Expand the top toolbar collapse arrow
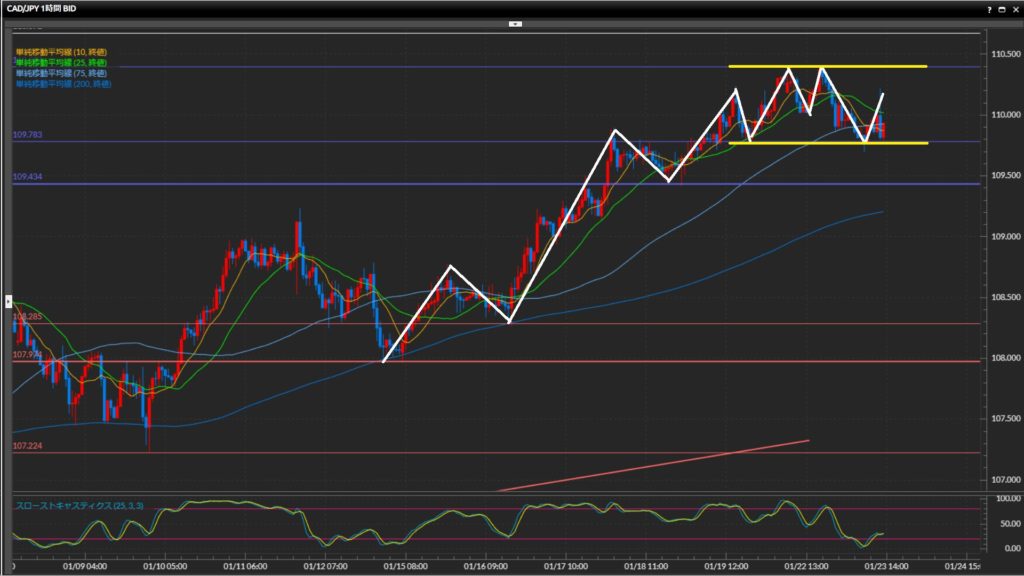The height and width of the screenshot is (576, 1024). click(x=514, y=22)
